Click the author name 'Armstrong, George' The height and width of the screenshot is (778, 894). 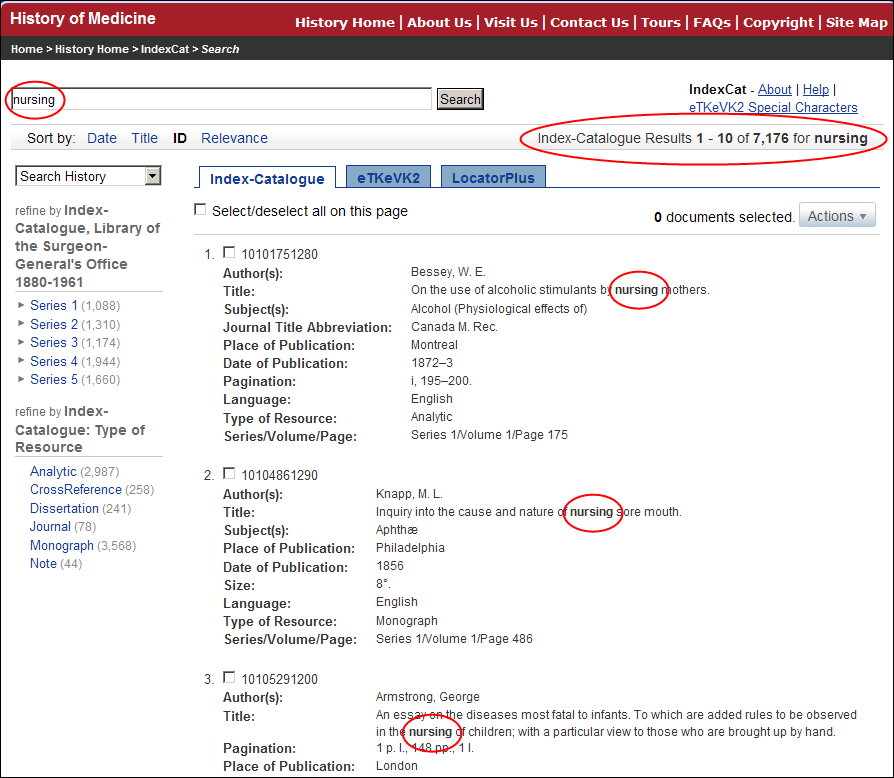[x=428, y=696]
